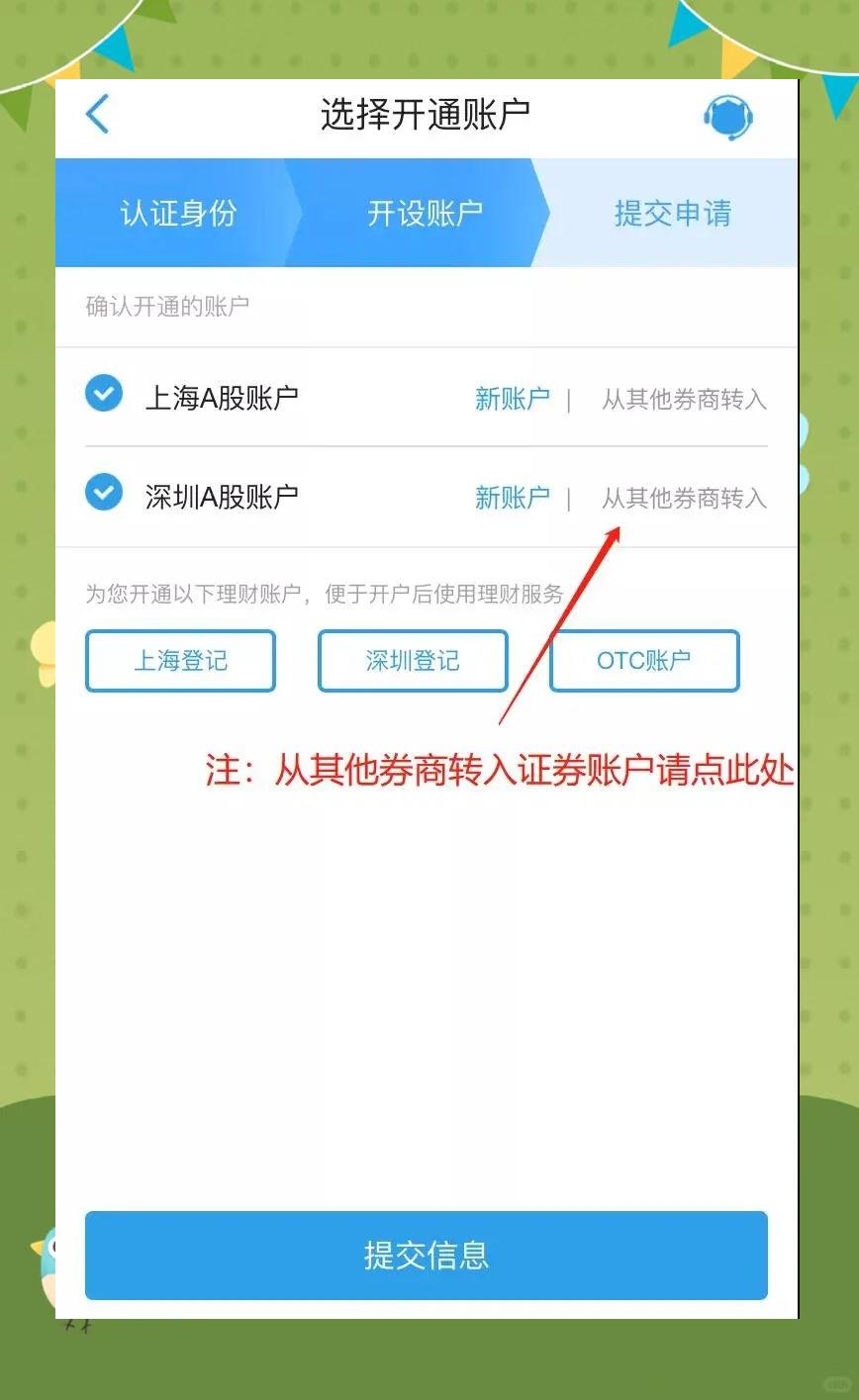
Task: Click the 深圳登记 button
Action: (x=413, y=661)
